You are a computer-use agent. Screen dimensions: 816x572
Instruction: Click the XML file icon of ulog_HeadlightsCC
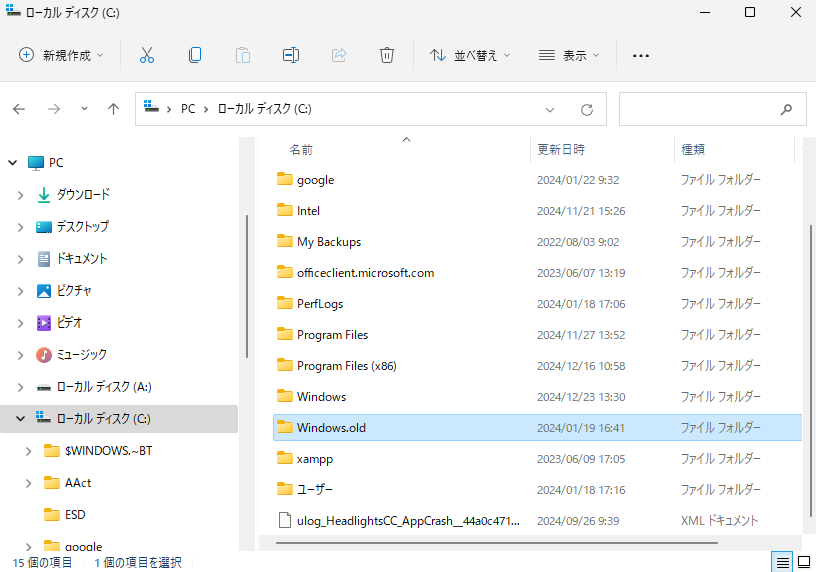pyautogui.click(x=284, y=520)
